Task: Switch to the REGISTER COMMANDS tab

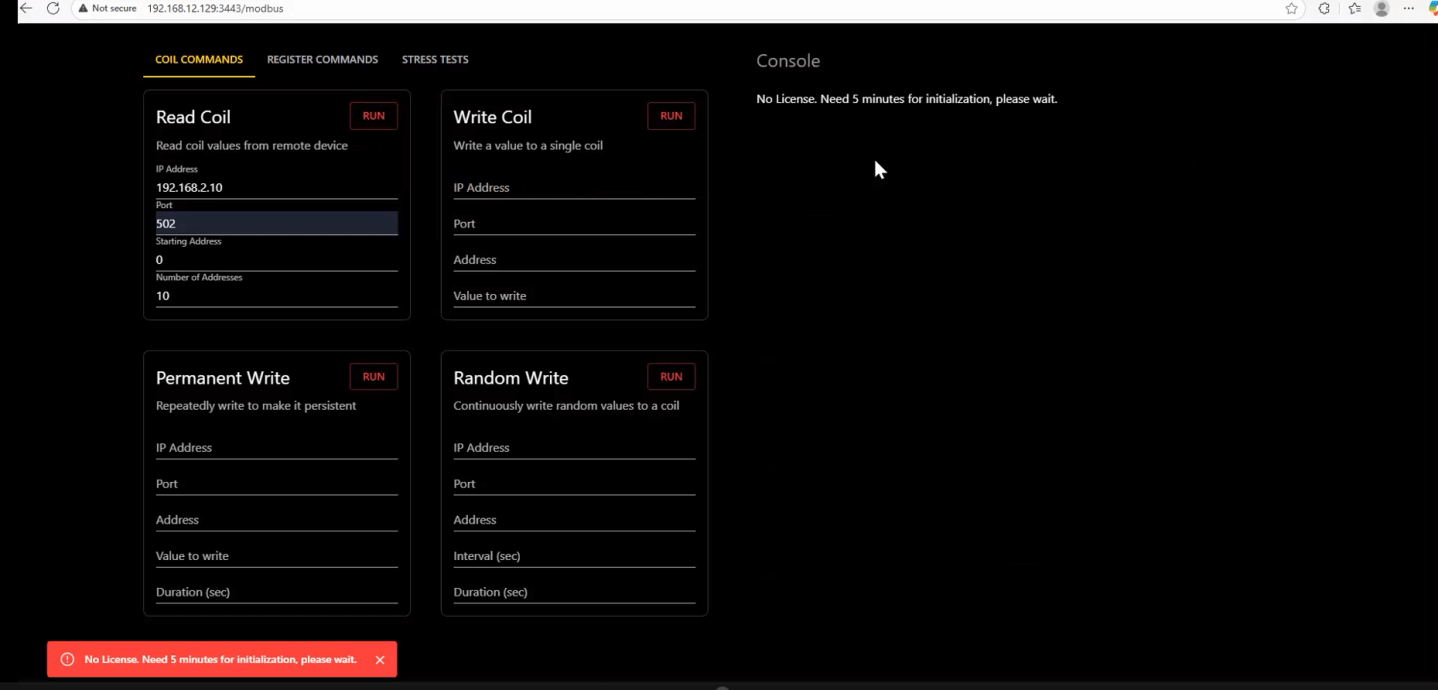Action: (x=322, y=59)
